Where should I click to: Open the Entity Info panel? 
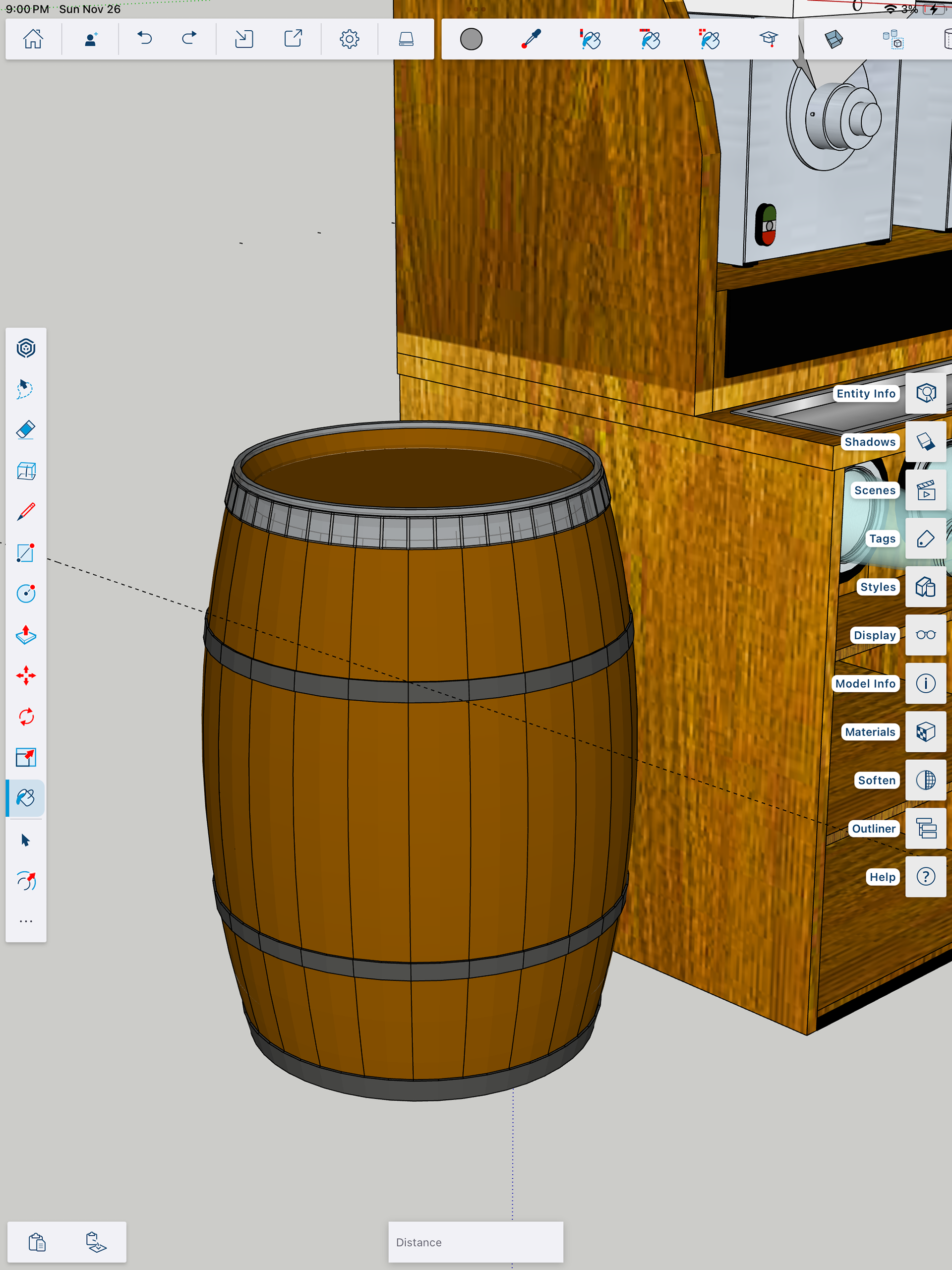[x=925, y=393]
